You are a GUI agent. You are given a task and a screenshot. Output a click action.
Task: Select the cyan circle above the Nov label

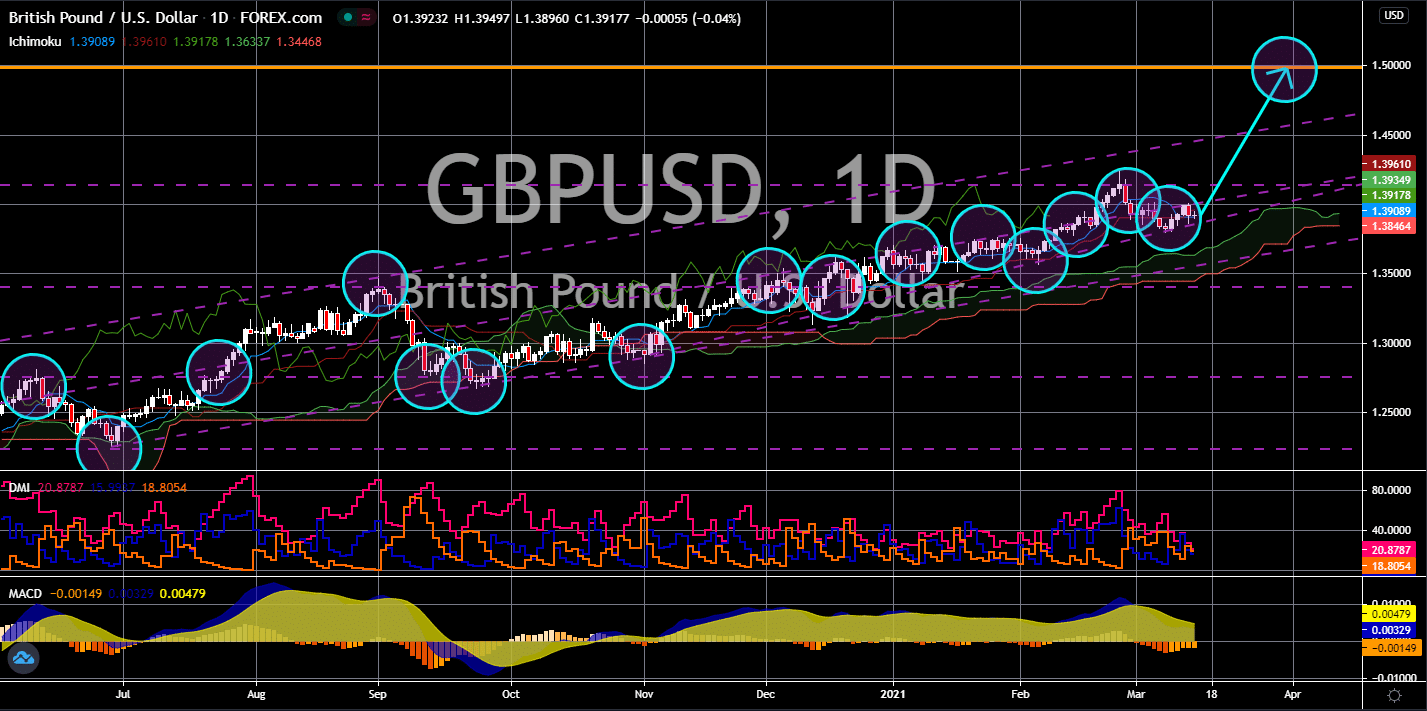click(x=642, y=356)
